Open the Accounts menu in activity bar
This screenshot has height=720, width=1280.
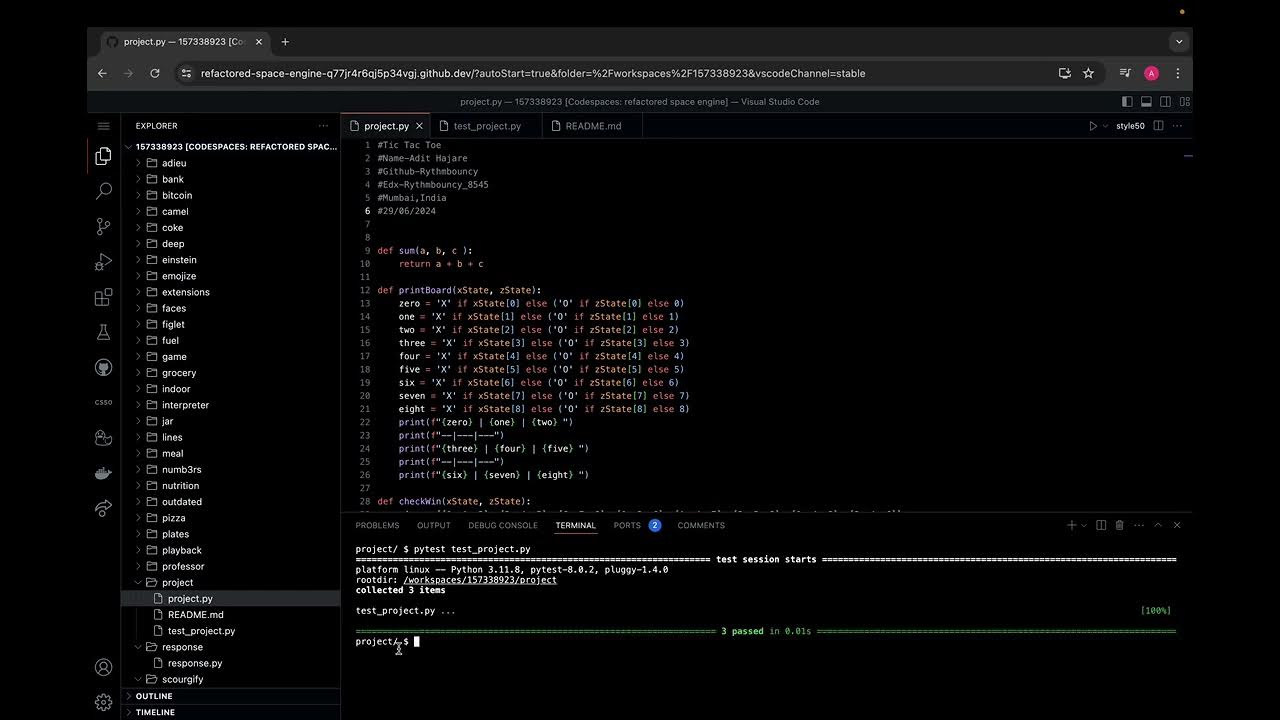click(x=103, y=667)
